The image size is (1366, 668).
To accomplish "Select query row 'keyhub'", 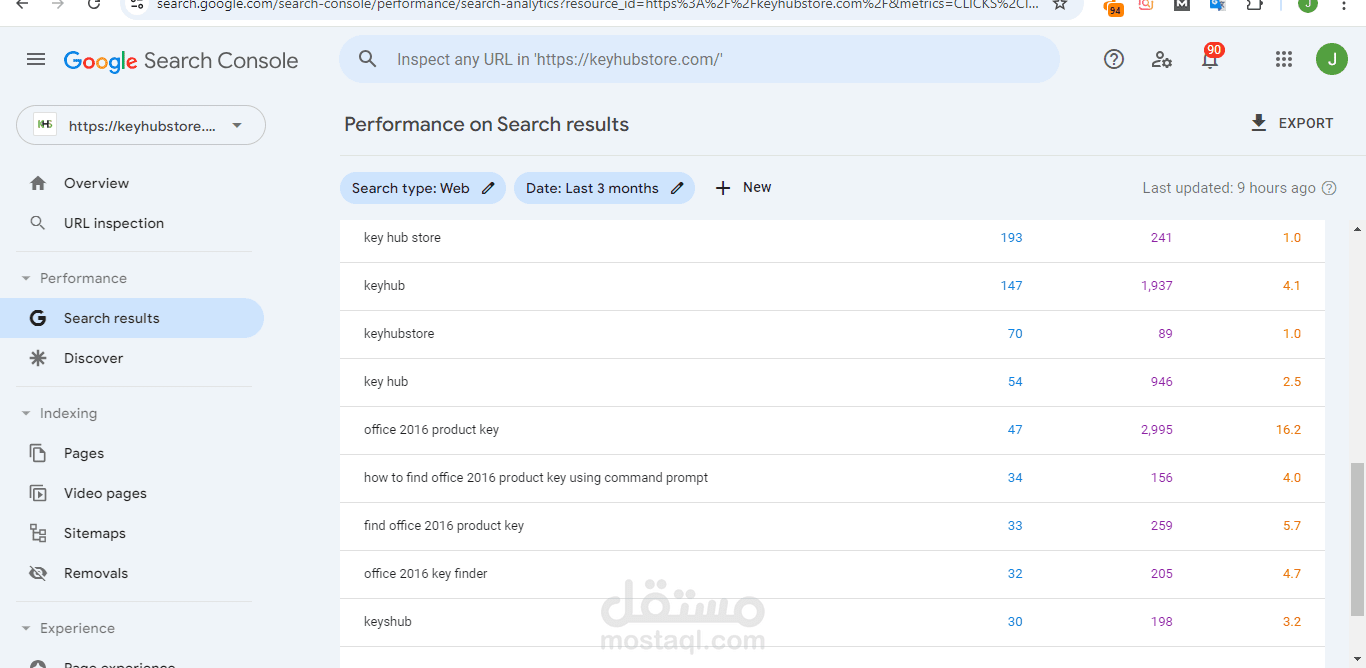I will 832,286.
